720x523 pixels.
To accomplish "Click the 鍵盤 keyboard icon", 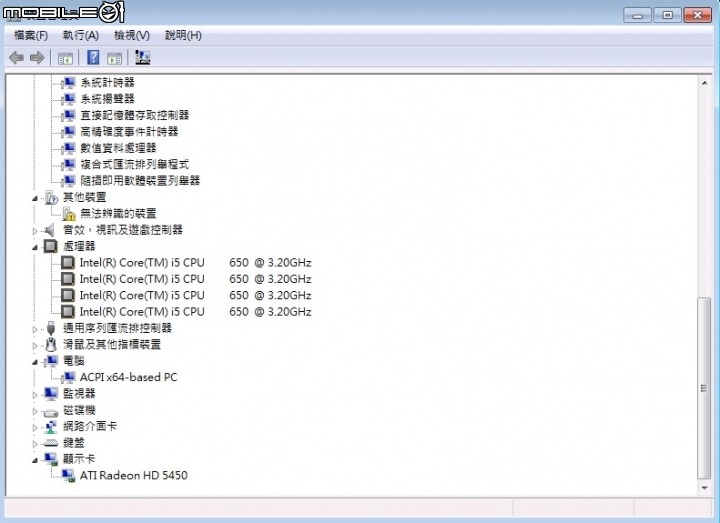I will click(51, 443).
